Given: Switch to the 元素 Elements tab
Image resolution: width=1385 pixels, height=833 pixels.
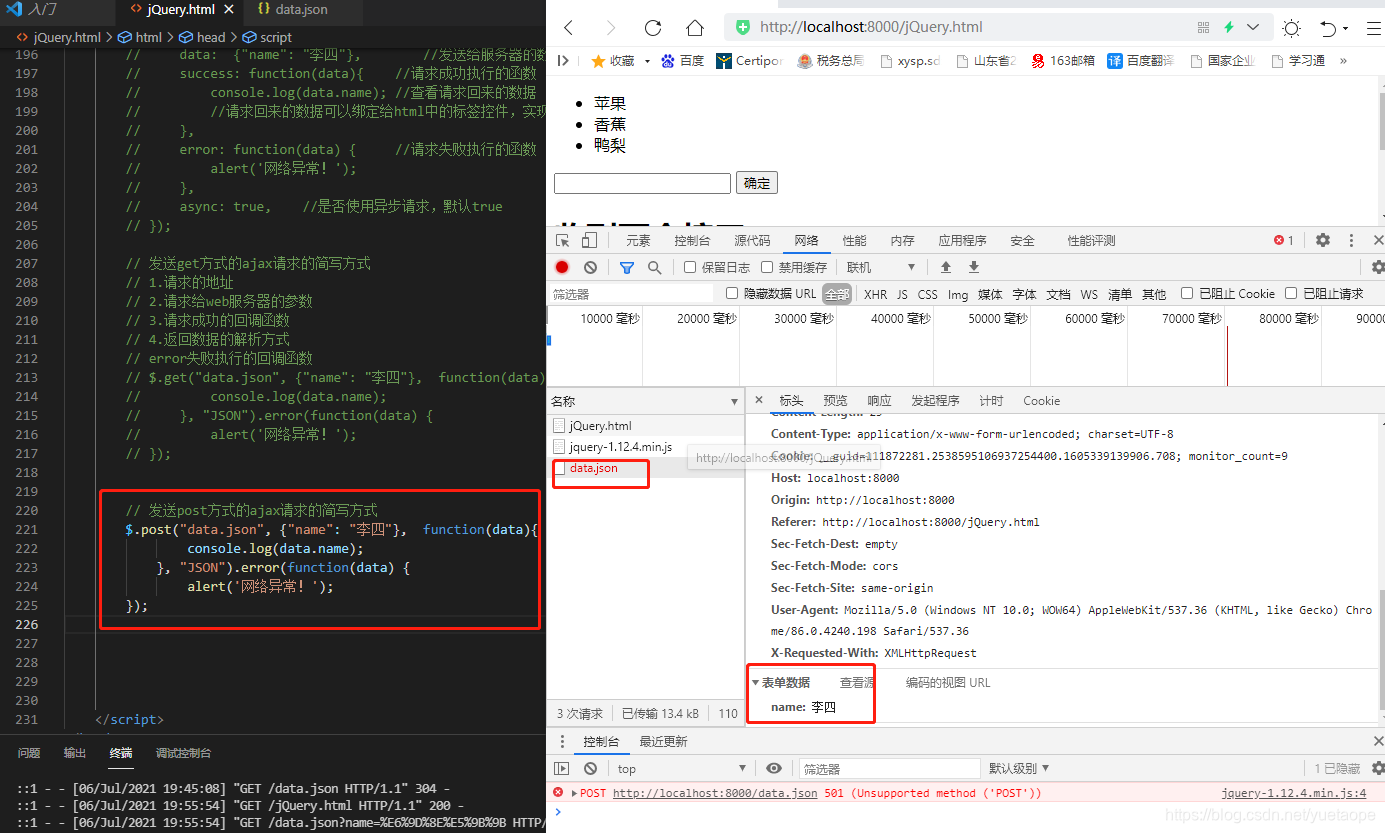Looking at the screenshot, I should tap(638, 240).
